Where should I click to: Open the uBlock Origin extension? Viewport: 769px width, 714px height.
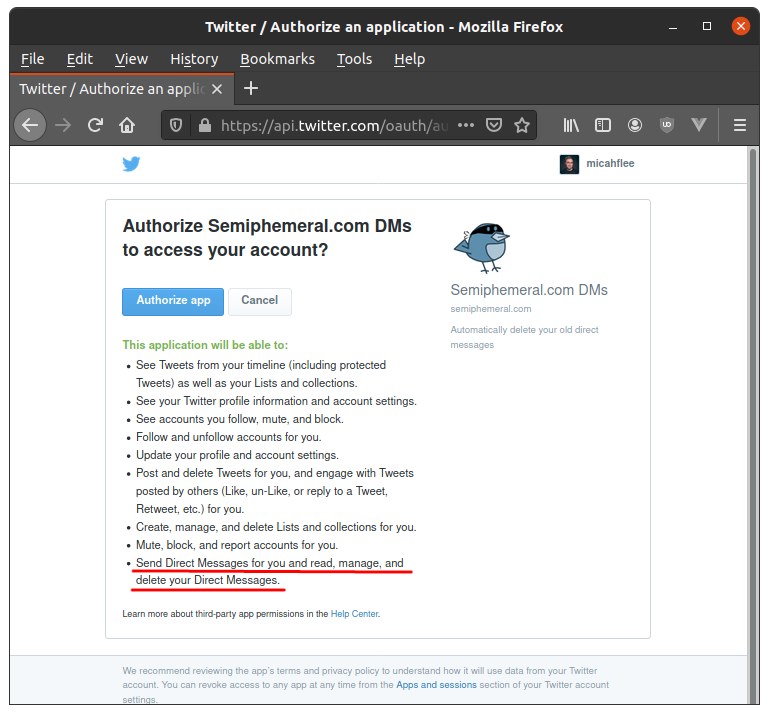coord(667,125)
